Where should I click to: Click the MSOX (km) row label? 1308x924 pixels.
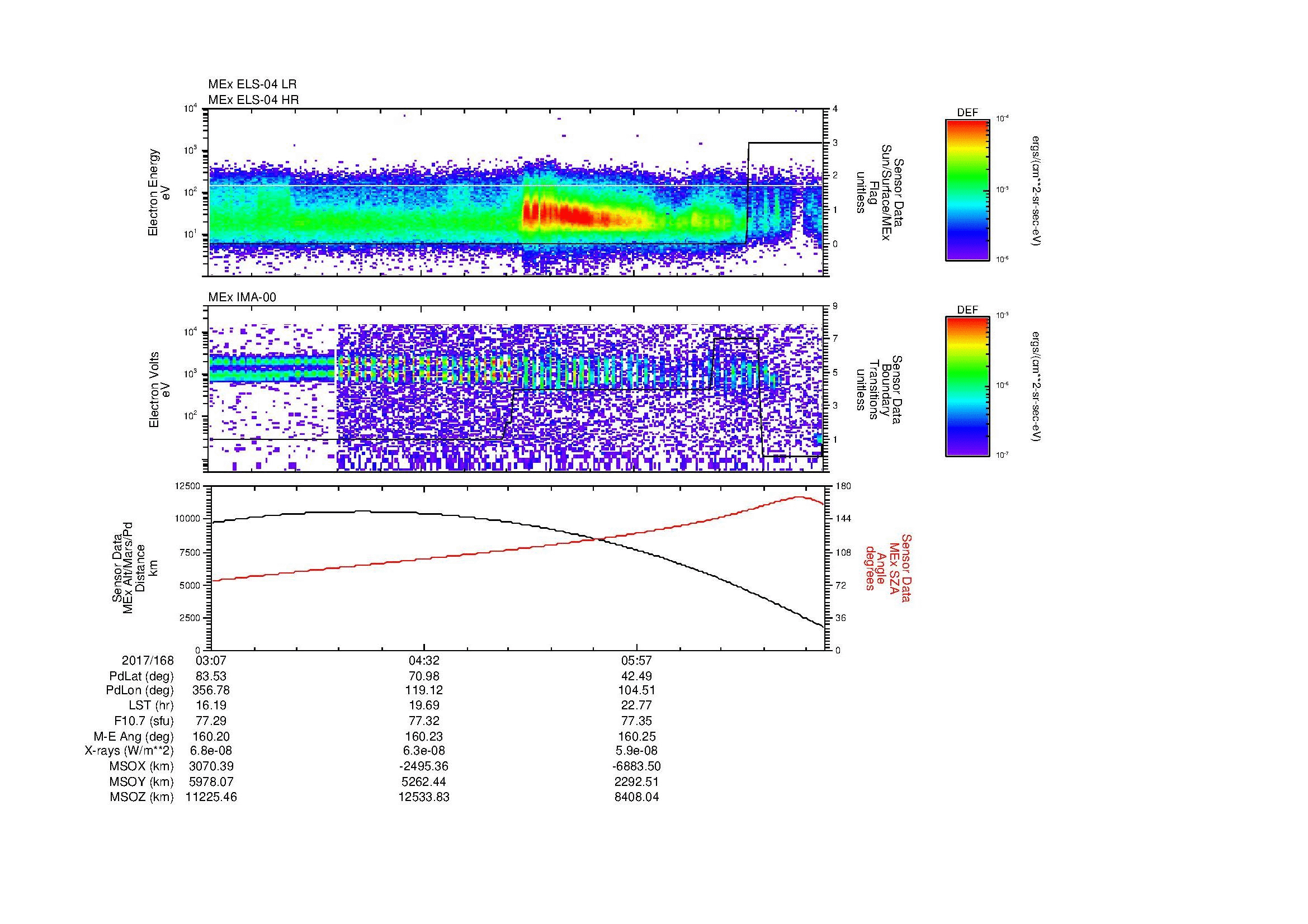pyautogui.click(x=142, y=766)
